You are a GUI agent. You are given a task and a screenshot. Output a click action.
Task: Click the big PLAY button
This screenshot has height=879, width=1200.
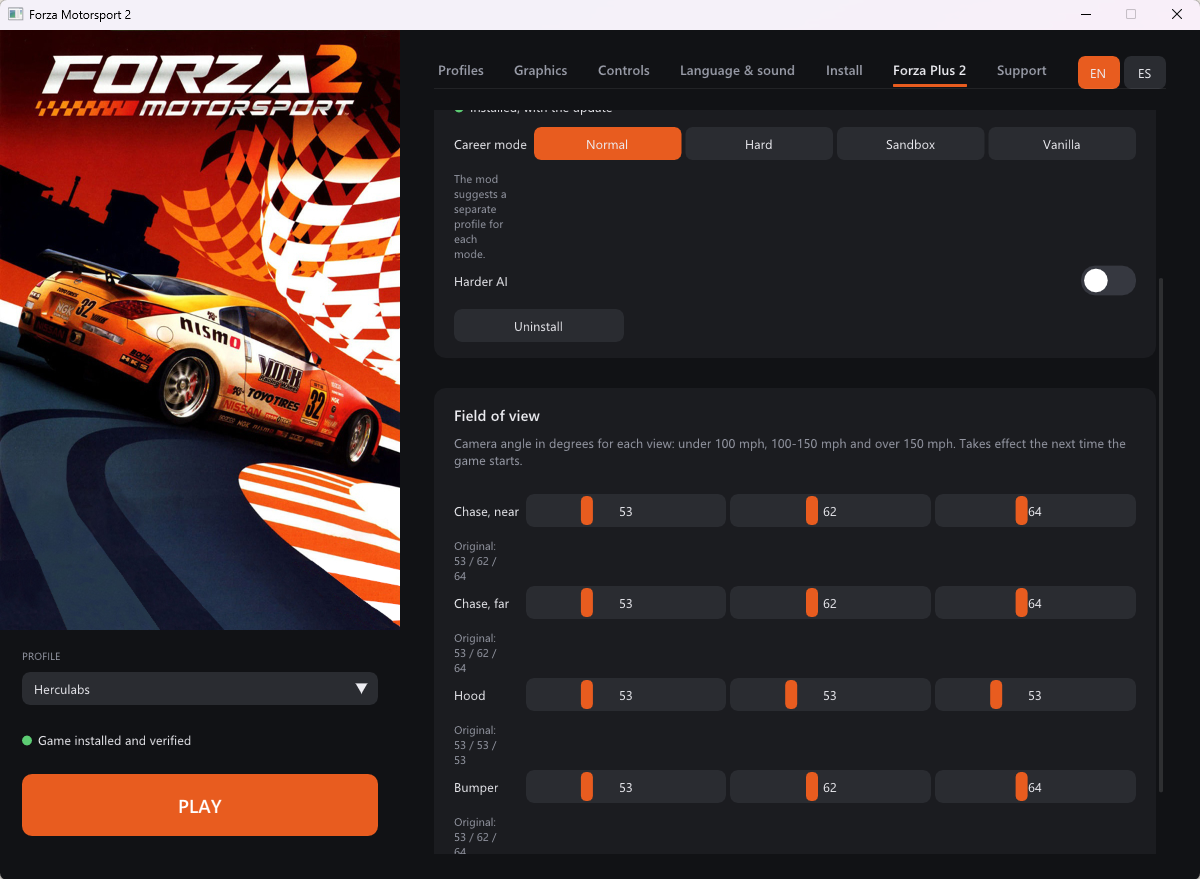click(x=200, y=805)
